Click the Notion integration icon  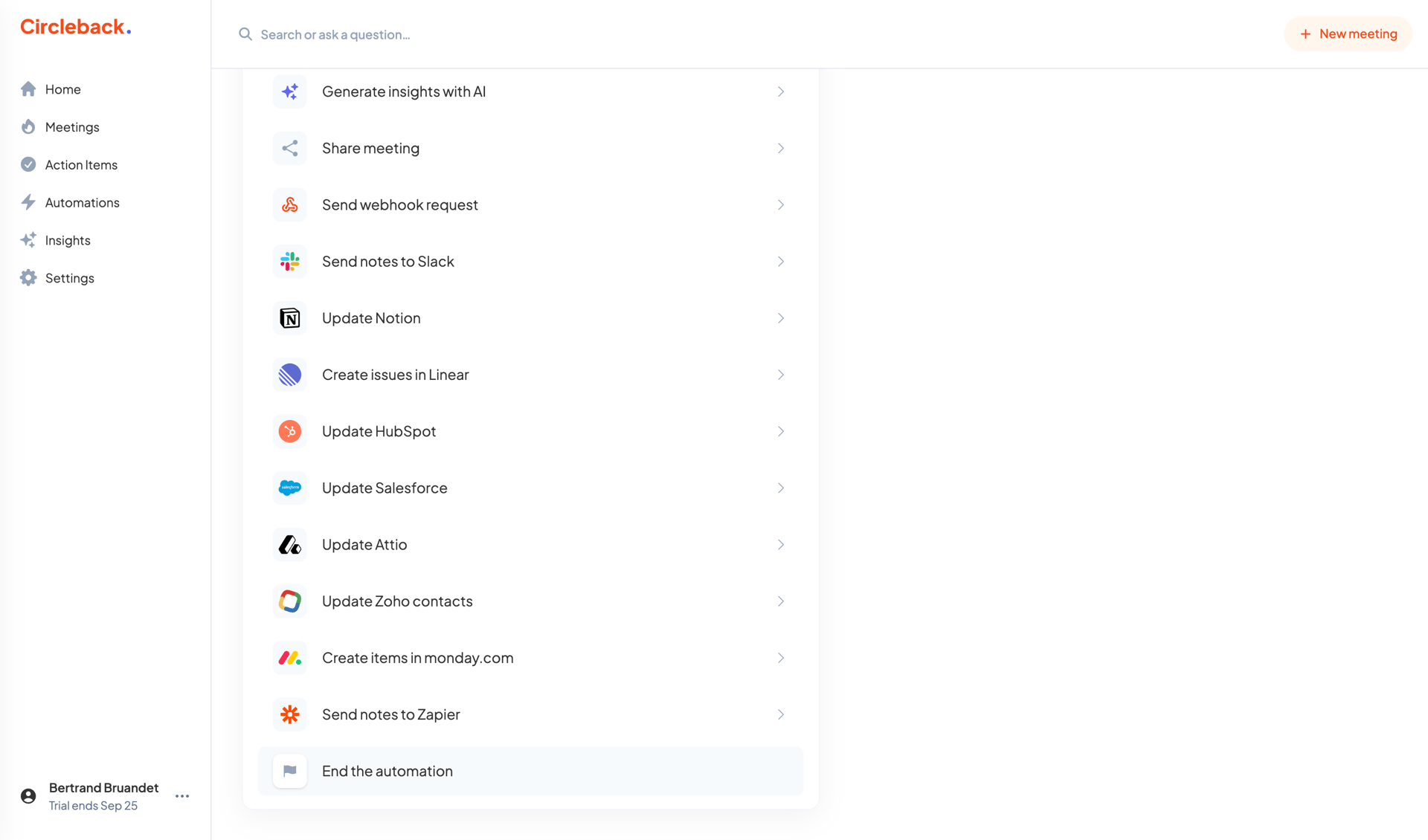click(289, 317)
